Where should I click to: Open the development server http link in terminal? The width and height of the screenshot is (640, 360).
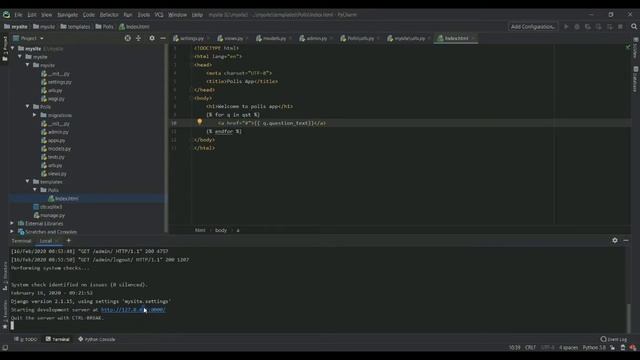click(133, 310)
